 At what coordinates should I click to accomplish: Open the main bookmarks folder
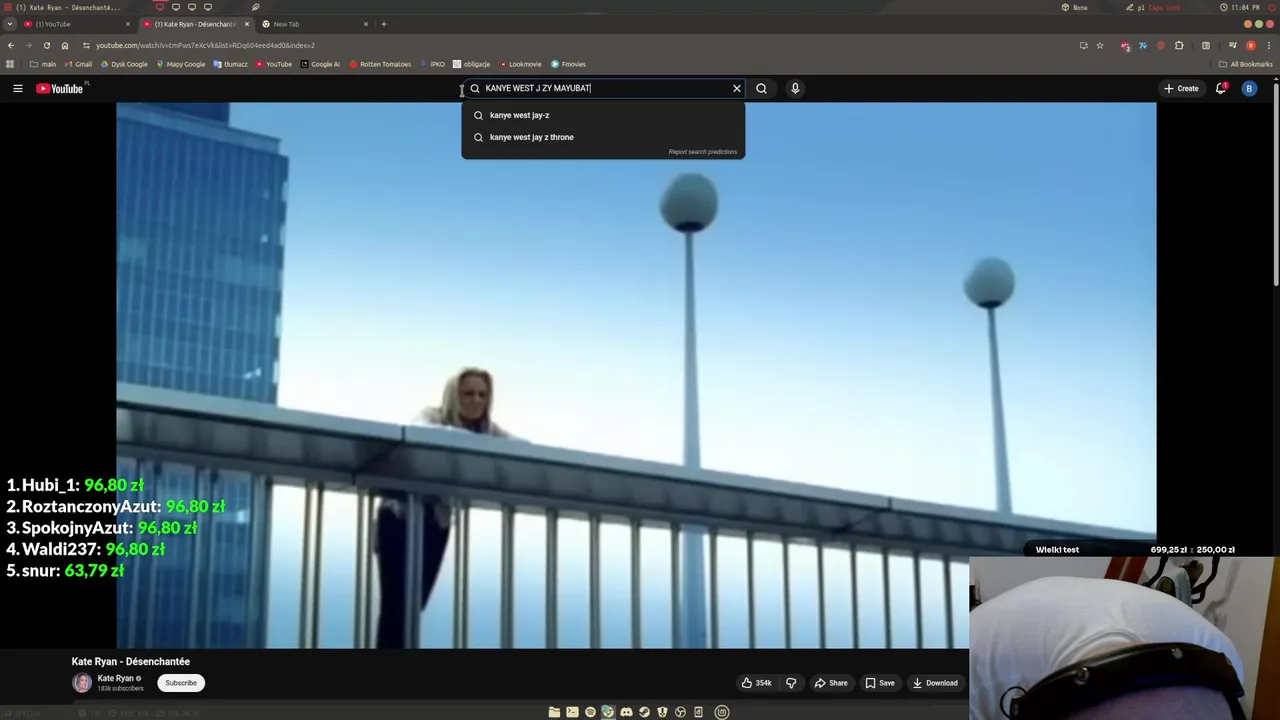pyautogui.click(x=43, y=64)
